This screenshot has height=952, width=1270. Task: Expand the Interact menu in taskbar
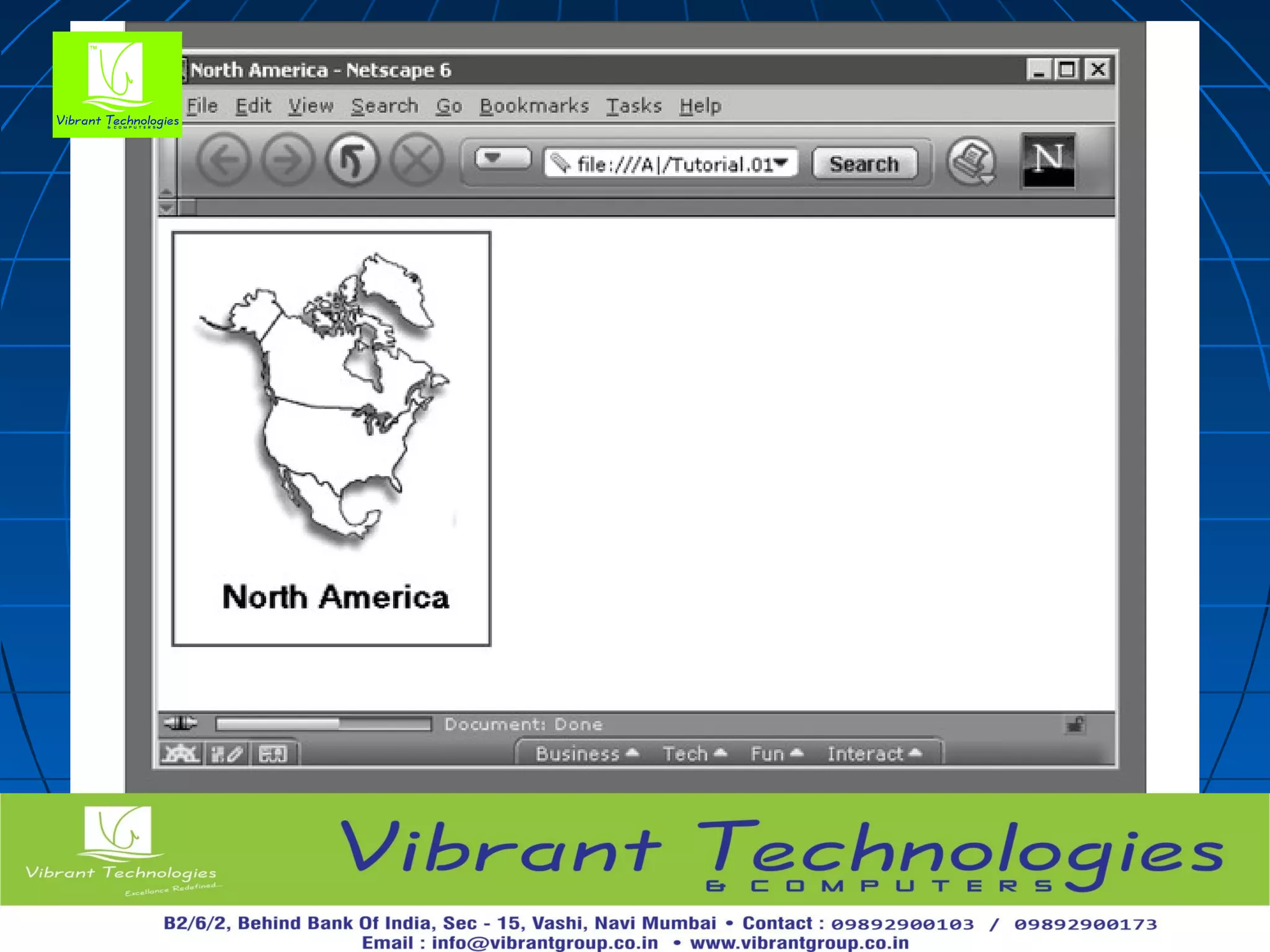(x=875, y=754)
